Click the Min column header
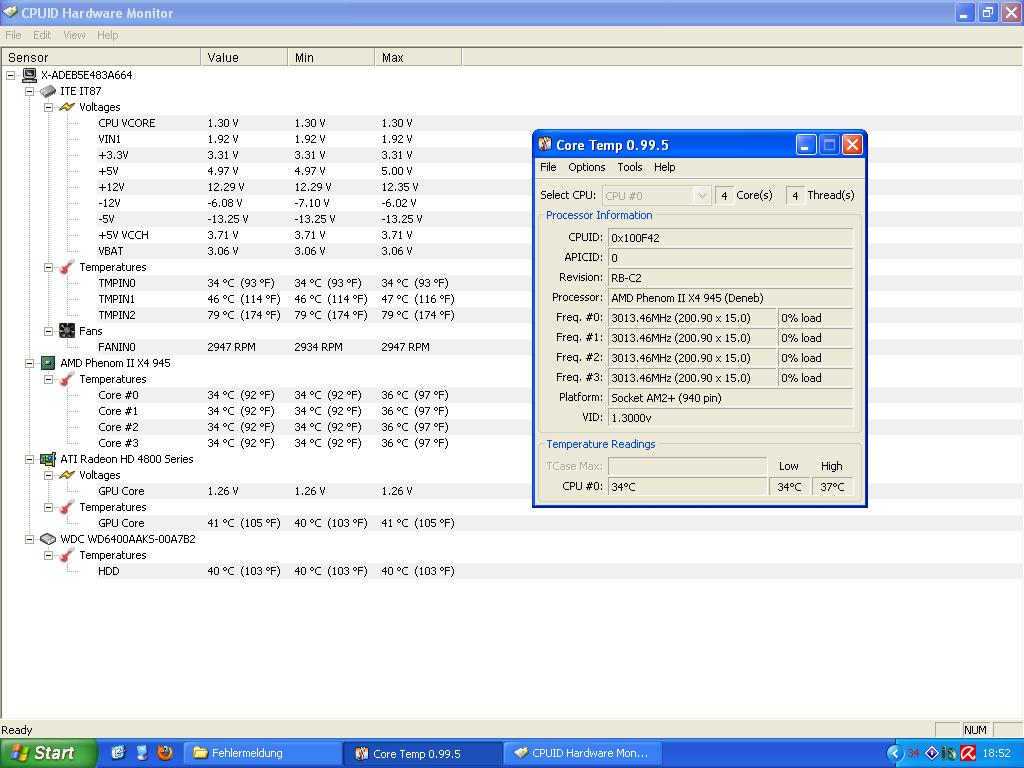 [331, 57]
